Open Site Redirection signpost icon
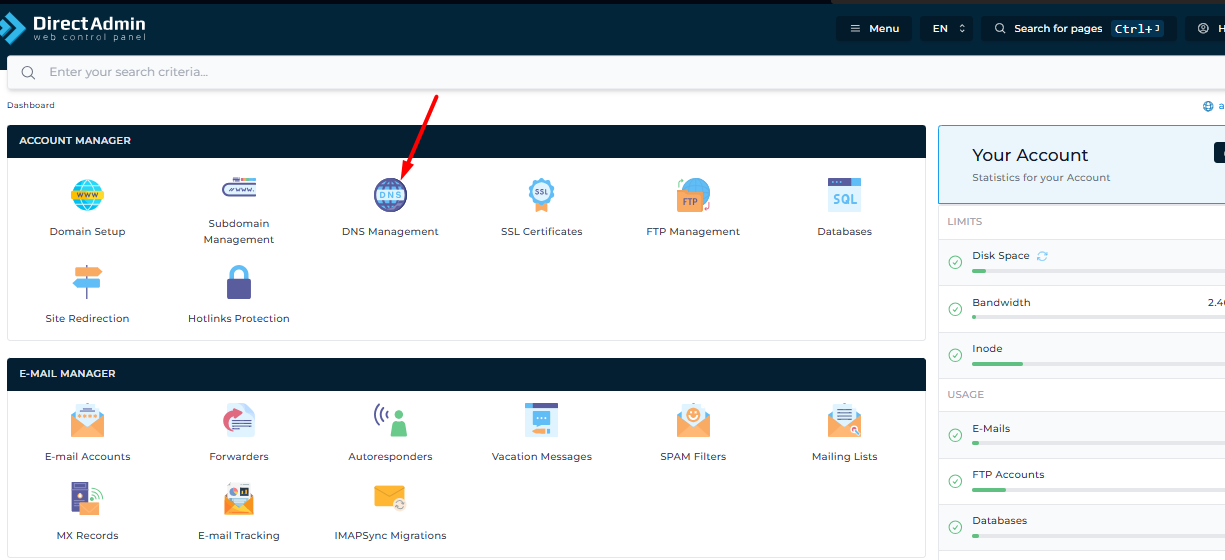1225x560 pixels. pyautogui.click(x=87, y=282)
